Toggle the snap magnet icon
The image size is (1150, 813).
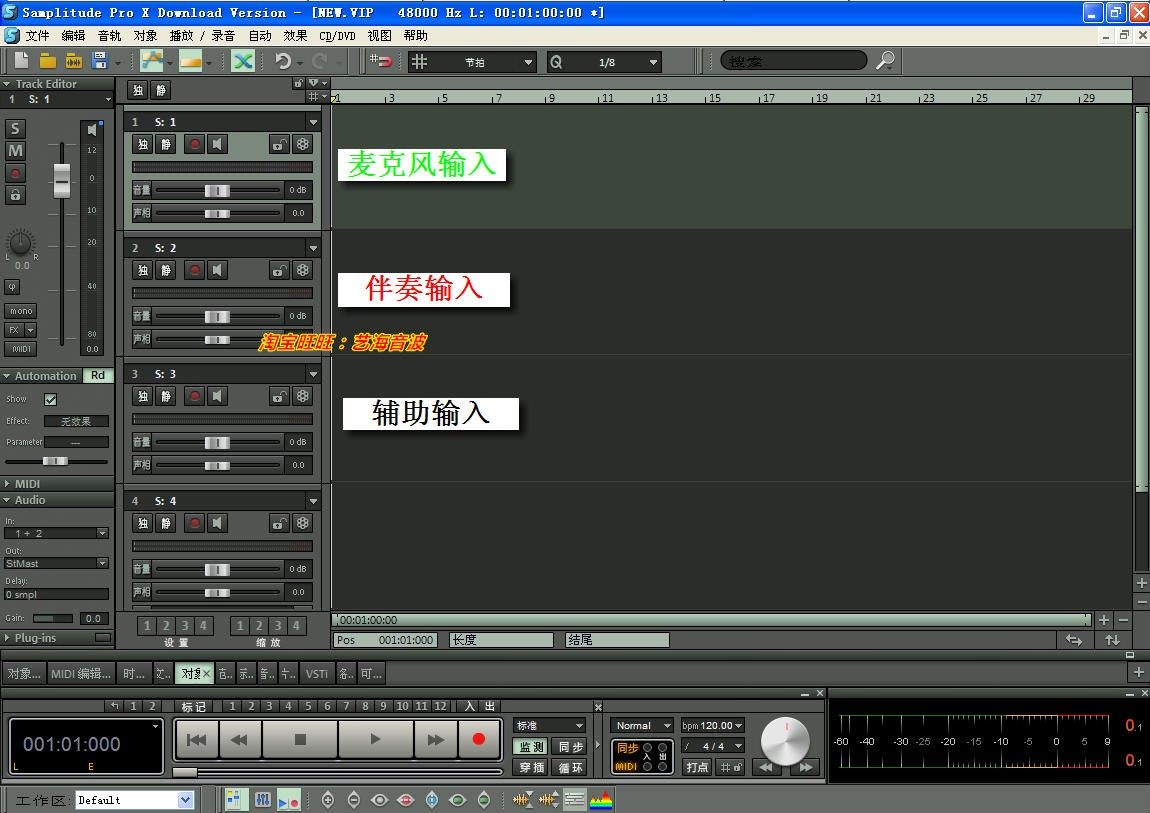[381, 62]
